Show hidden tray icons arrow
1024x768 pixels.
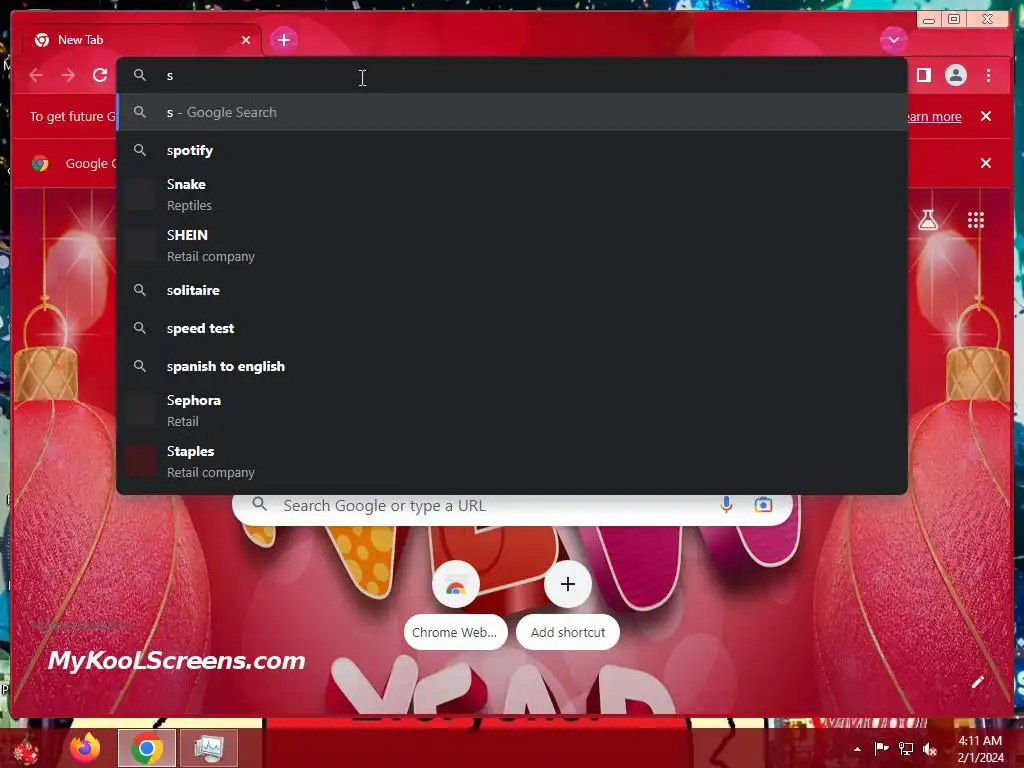tap(857, 749)
